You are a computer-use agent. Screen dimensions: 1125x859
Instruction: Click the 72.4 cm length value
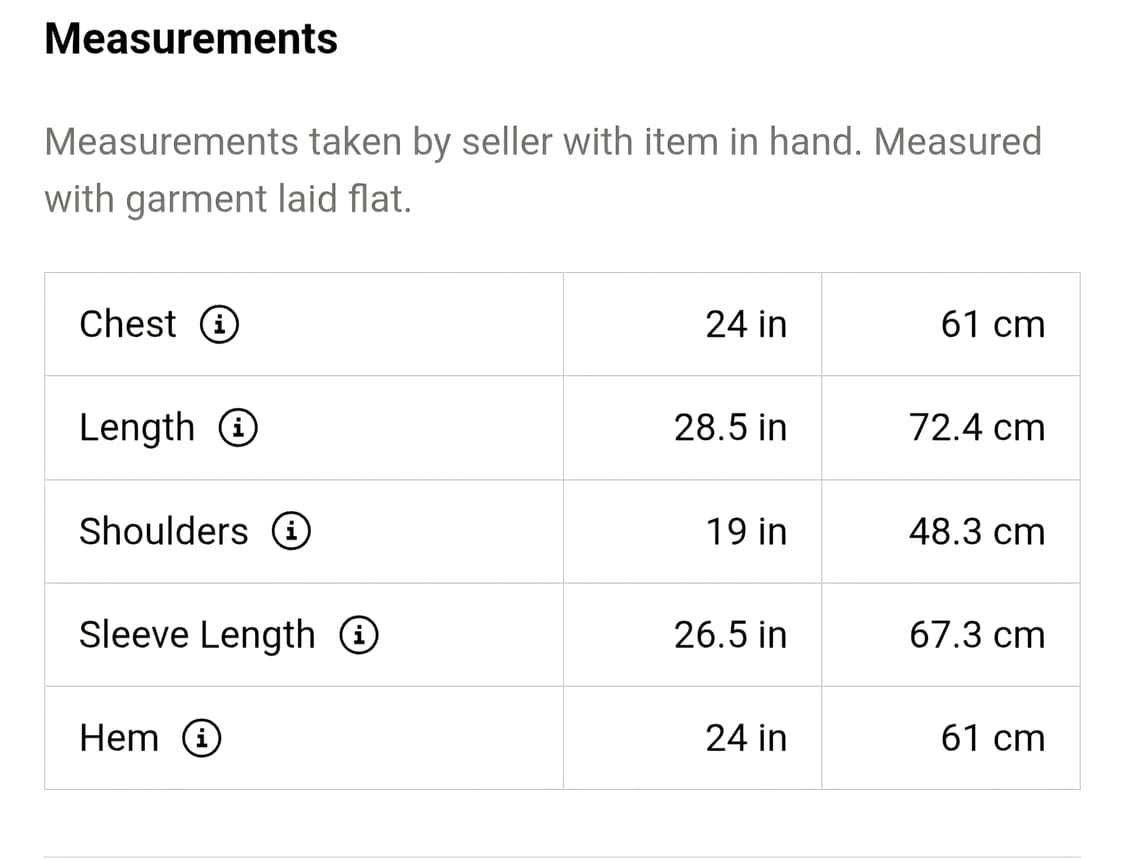[976, 428]
